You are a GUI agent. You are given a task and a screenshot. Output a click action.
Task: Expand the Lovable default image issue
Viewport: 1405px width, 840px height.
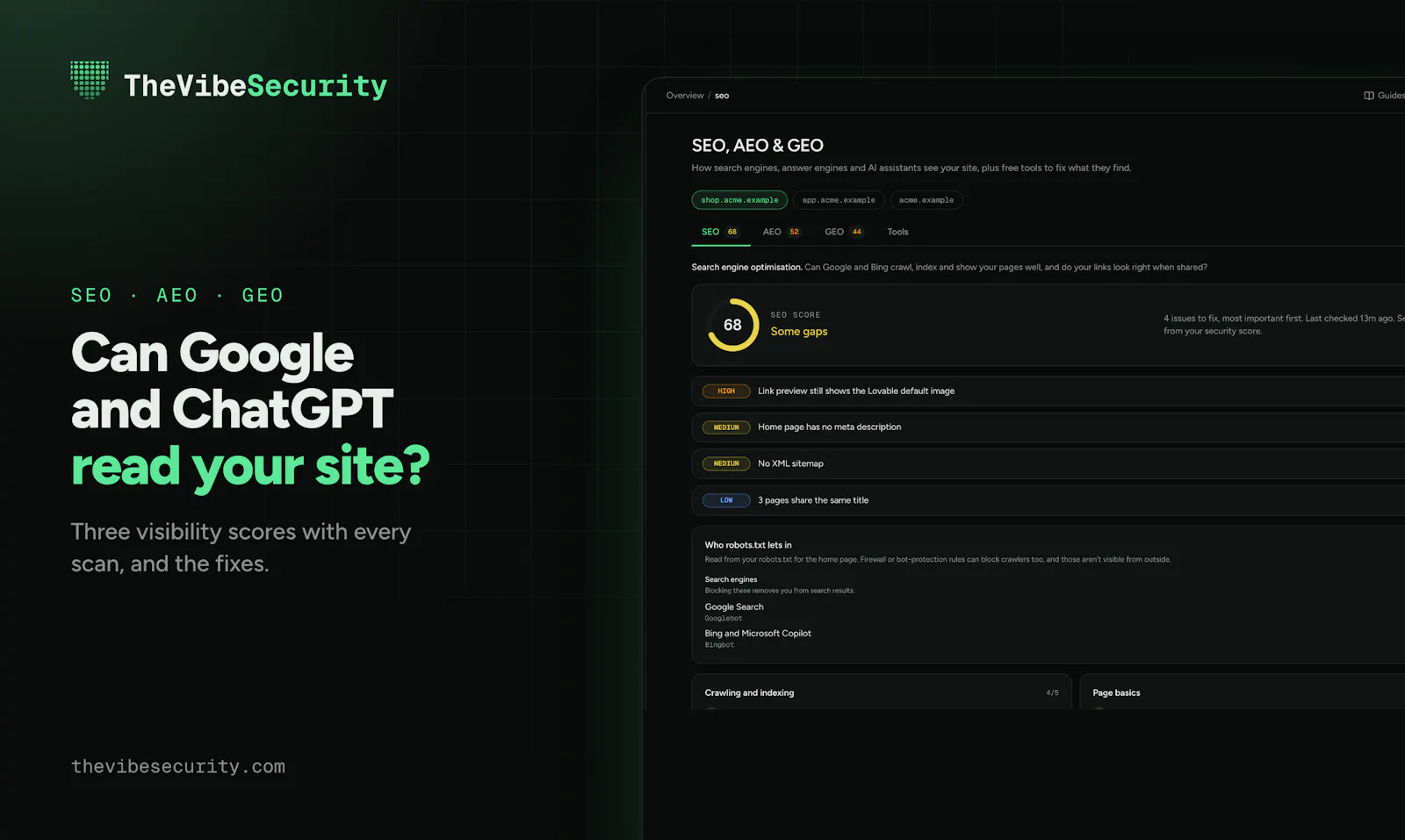coord(1048,391)
